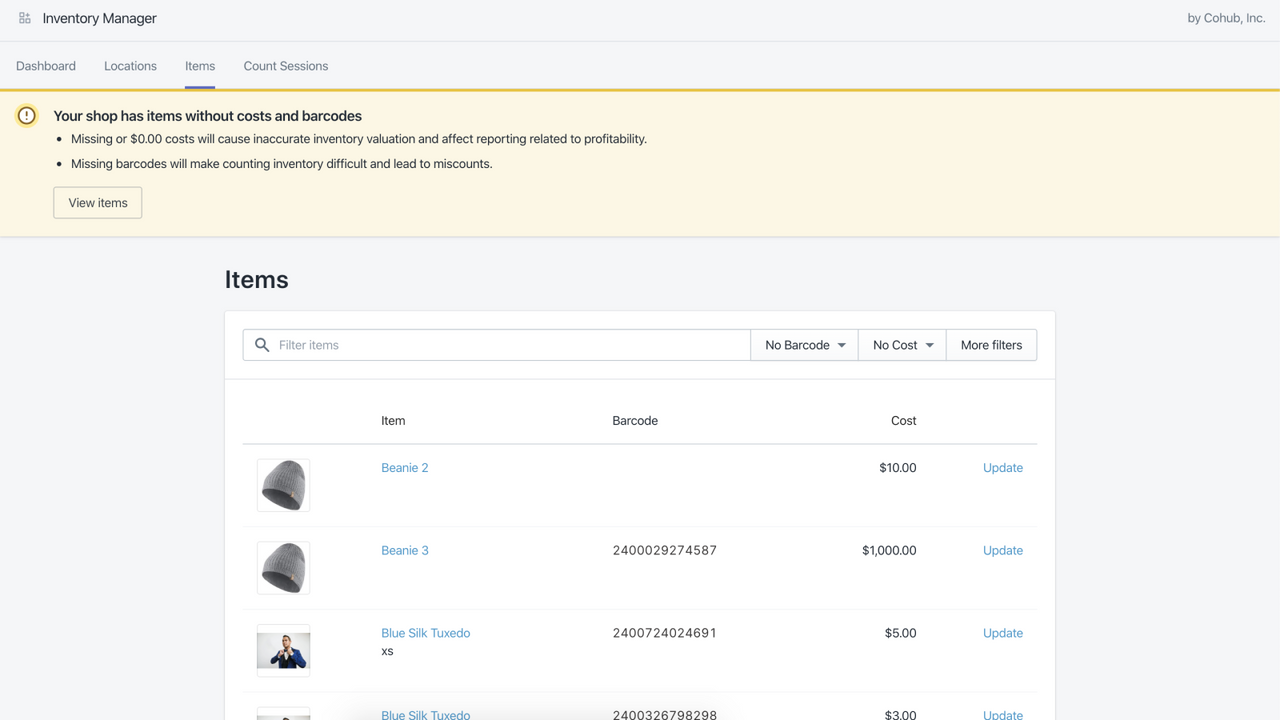Open the No Cost filter dropdown
Viewport: 1280px width, 720px height.
click(x=902, y=345)
